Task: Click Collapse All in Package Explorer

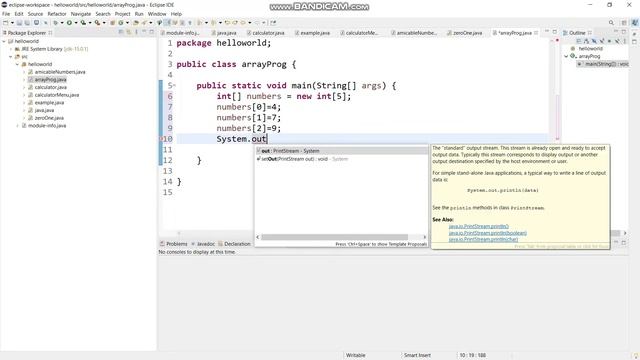Action: [x=121, y=32]
